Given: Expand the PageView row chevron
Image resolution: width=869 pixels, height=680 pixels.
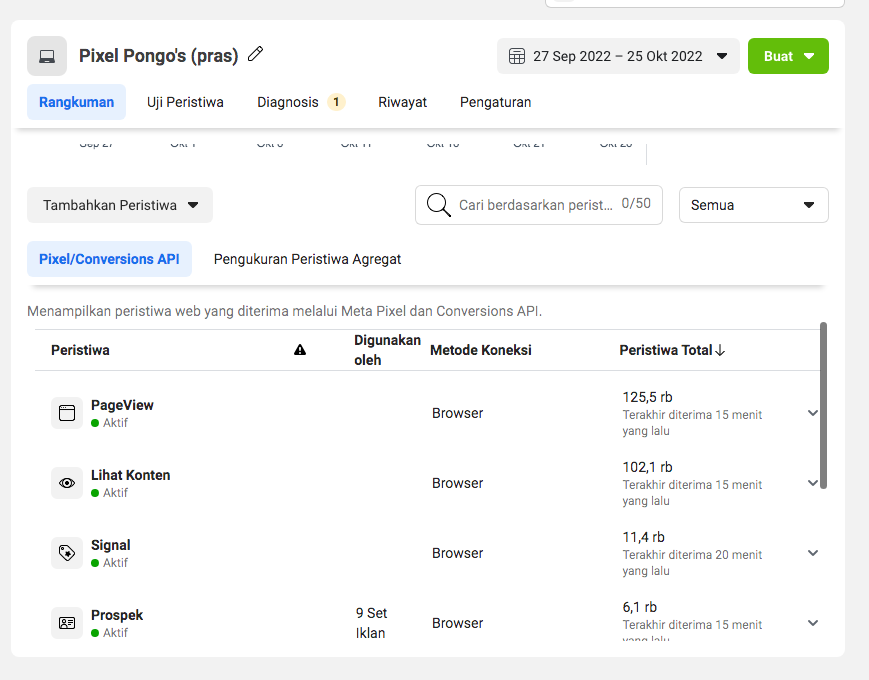Looking at the screenshot, I should click(x=813, y=413).
